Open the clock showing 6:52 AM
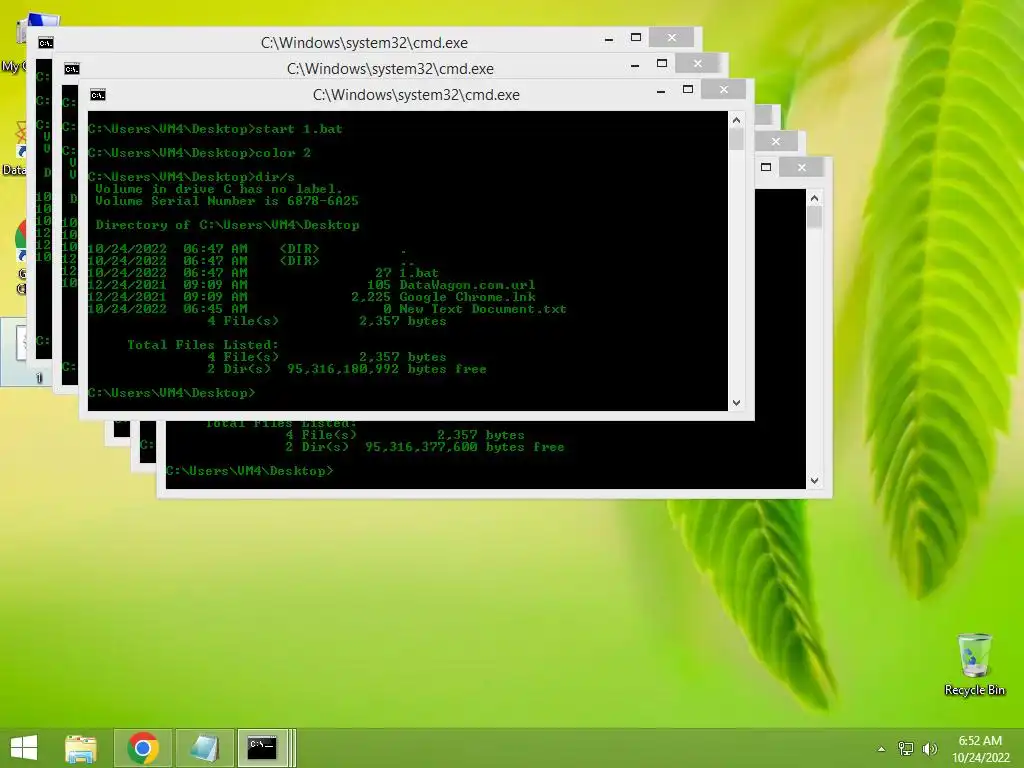1024x768 pixels. click(x=980, y=749)
